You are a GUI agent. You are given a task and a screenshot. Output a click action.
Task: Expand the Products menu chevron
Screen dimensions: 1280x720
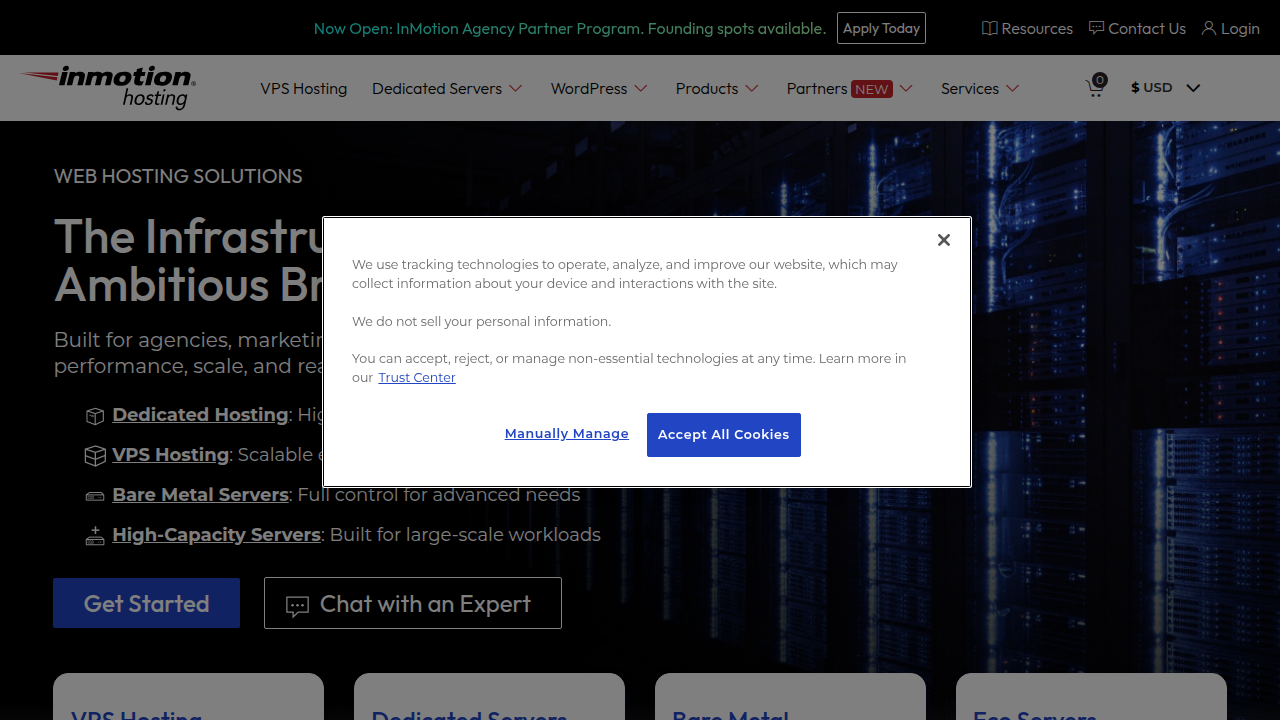tap(752, 88)
